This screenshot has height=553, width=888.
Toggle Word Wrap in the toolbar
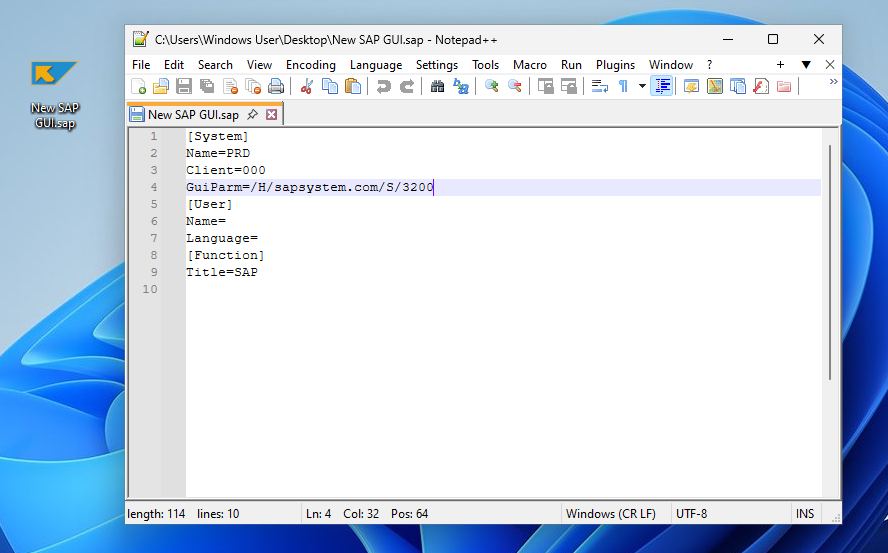click(x=600, y=87)
